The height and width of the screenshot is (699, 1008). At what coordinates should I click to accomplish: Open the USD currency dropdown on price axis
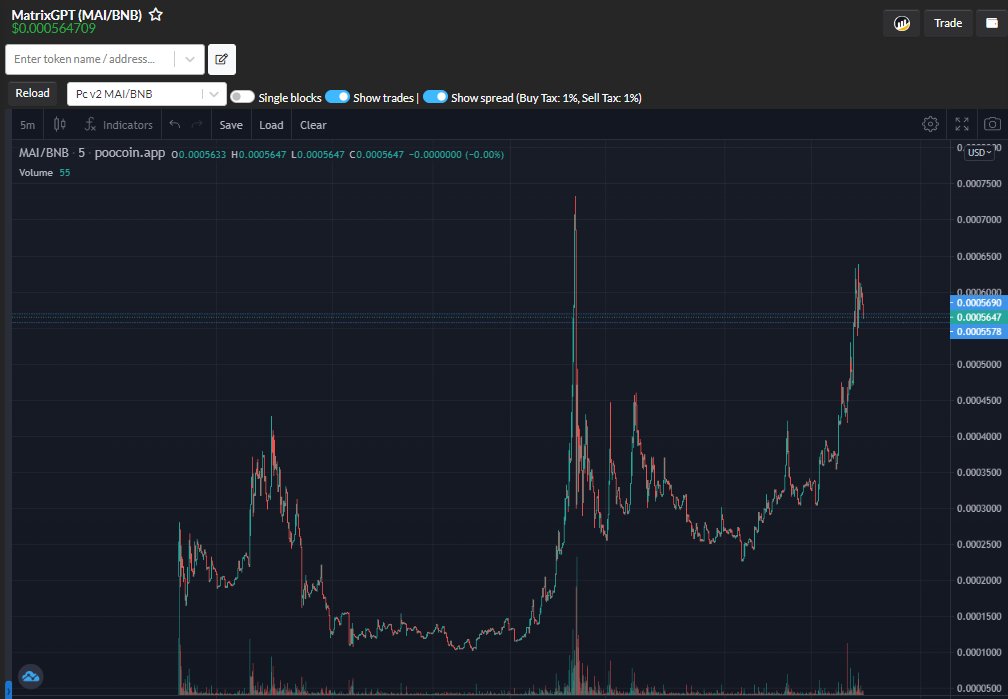click(x=980, y=152)
